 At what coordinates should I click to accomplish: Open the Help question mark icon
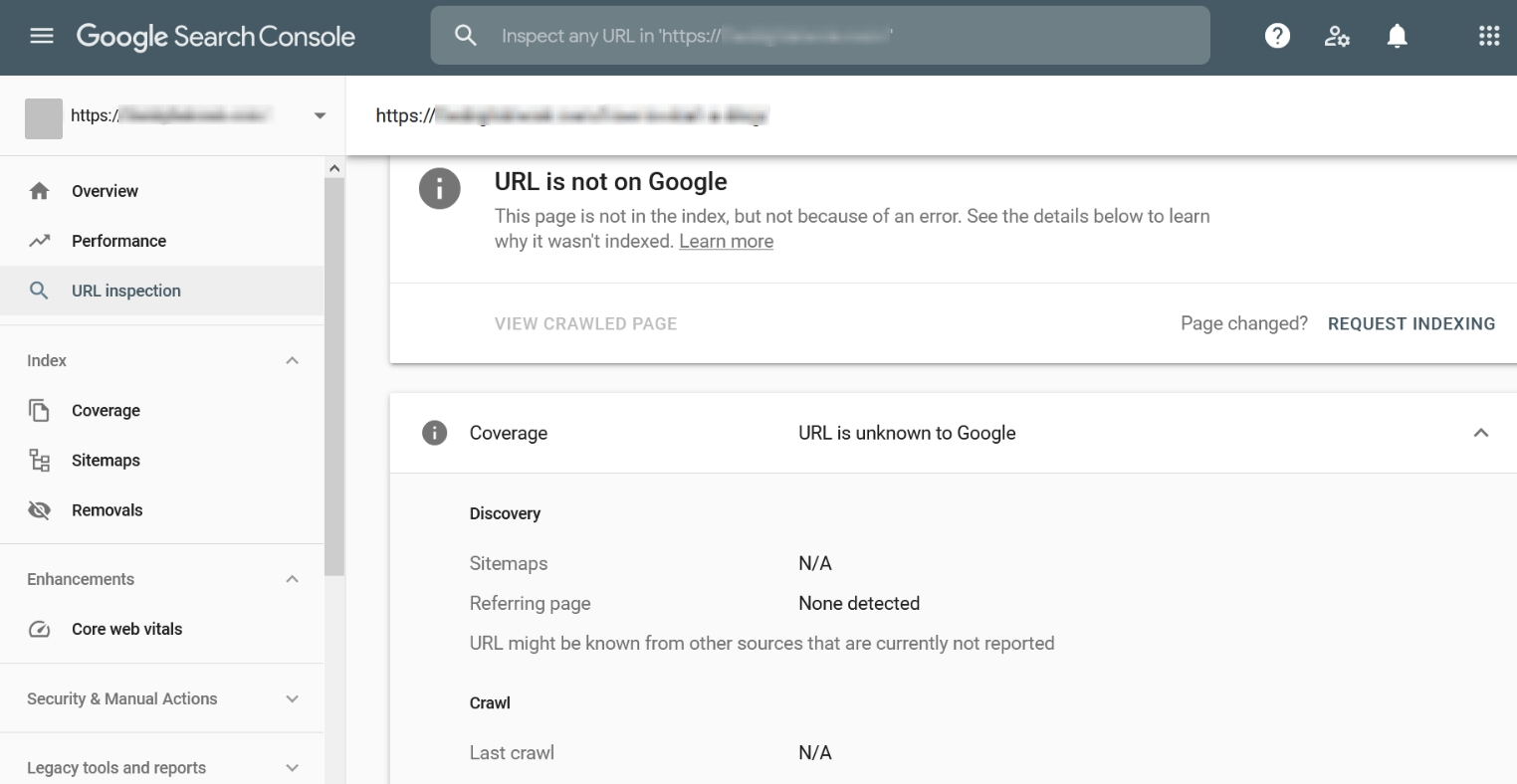[x=1277, y=36]
